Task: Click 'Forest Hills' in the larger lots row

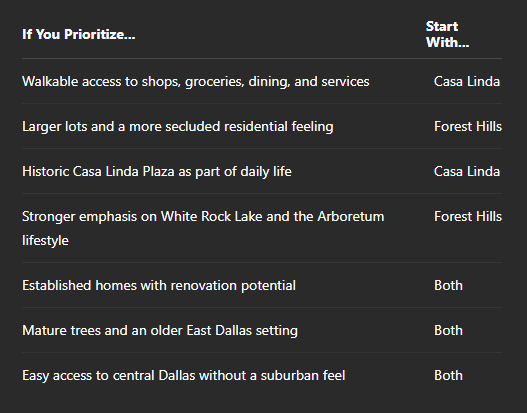Action: pos(468,126)
